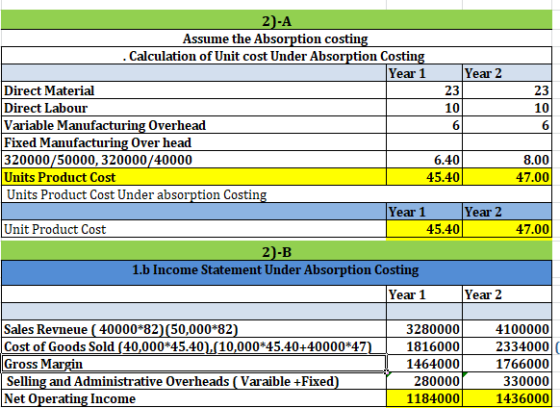Click Net Operating Income value 1184000
The width and height of the screenshot is (560, 408).
[424, 398]
